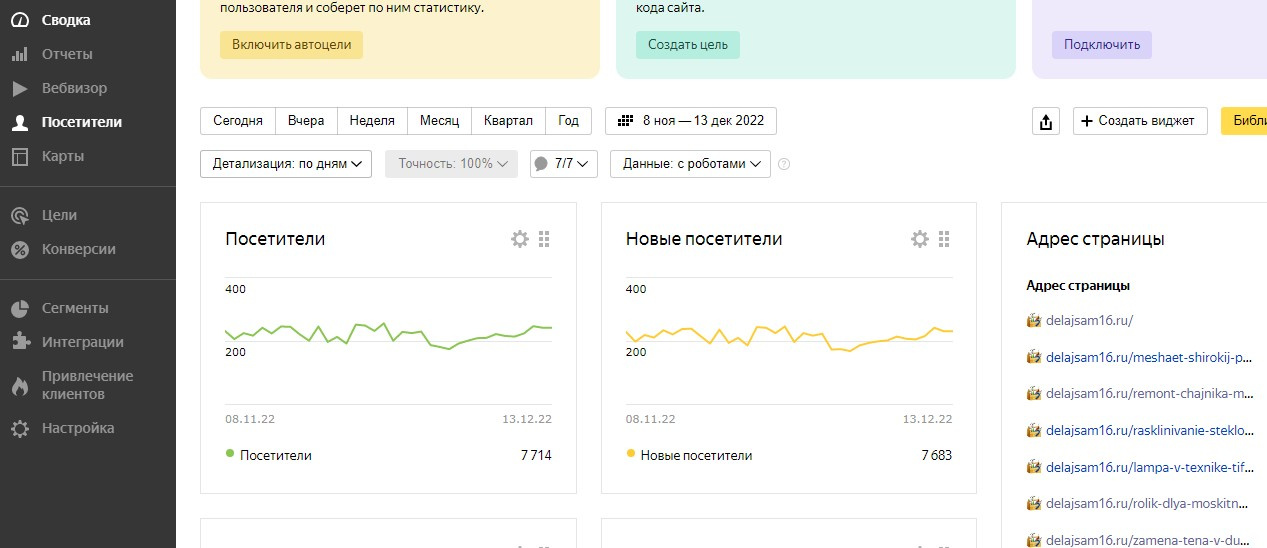Expand Данные: с роботами dropdown
This screenshot has width=1267, height=548.
pos(690,164)
